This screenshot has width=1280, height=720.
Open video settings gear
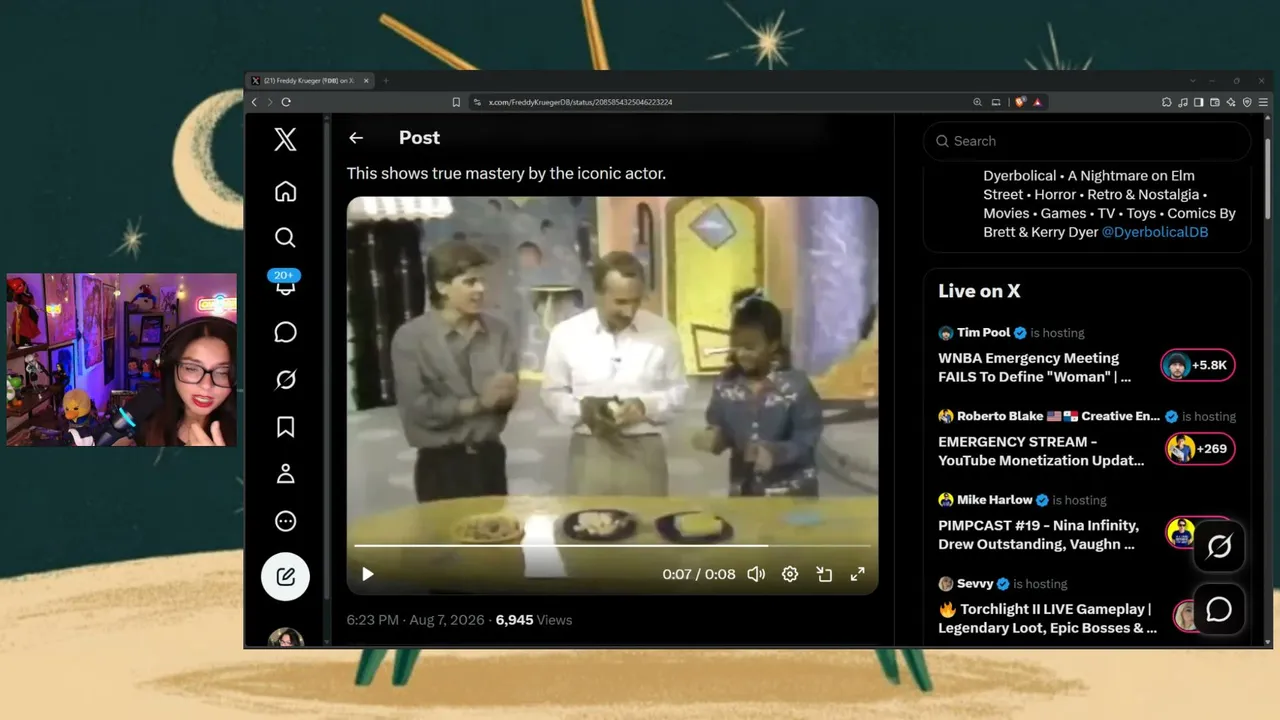tap(790, 574)
